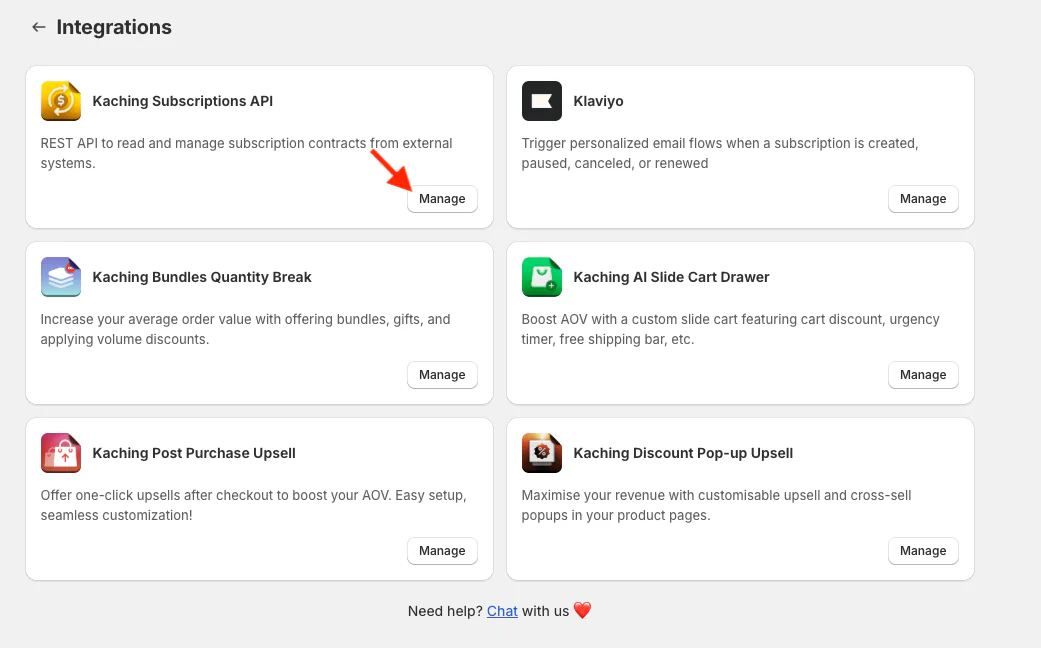Click the Kaching Subscriptions API app icon
Screen dimensions: 1041x648
coord(60,101)
